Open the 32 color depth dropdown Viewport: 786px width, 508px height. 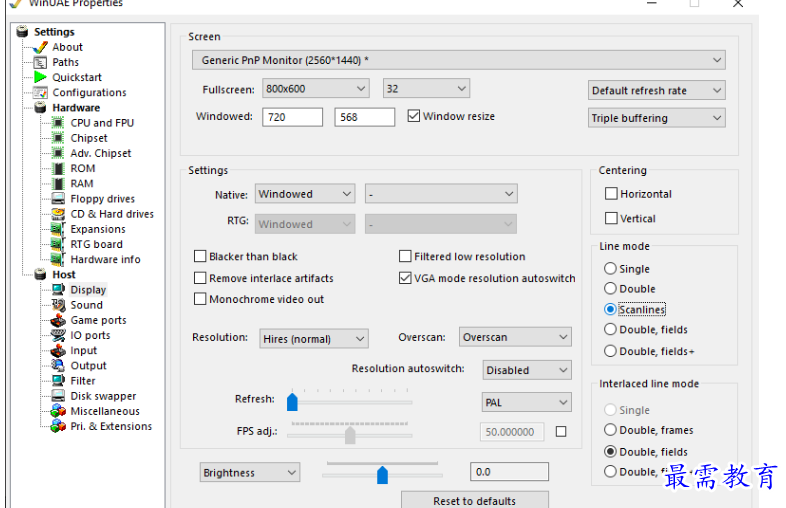426,89
